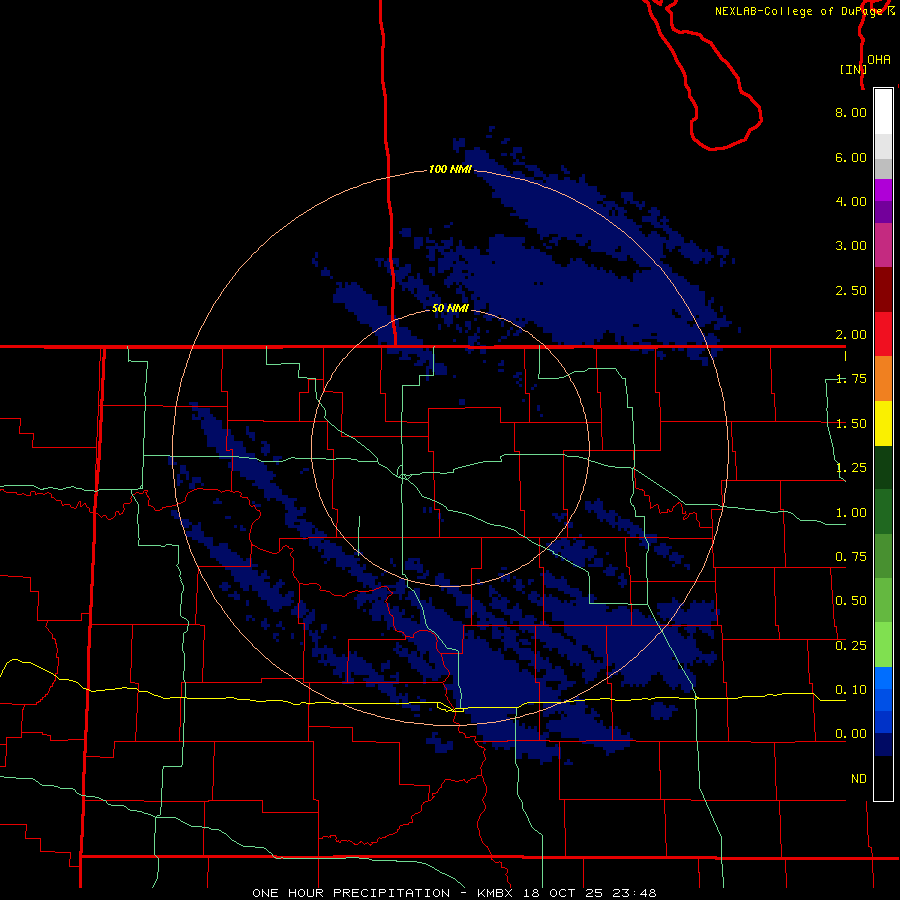Pick the yellow legend swatch
Image resolution: width=900 pixels, height=900 pixels.
[883, 423]
